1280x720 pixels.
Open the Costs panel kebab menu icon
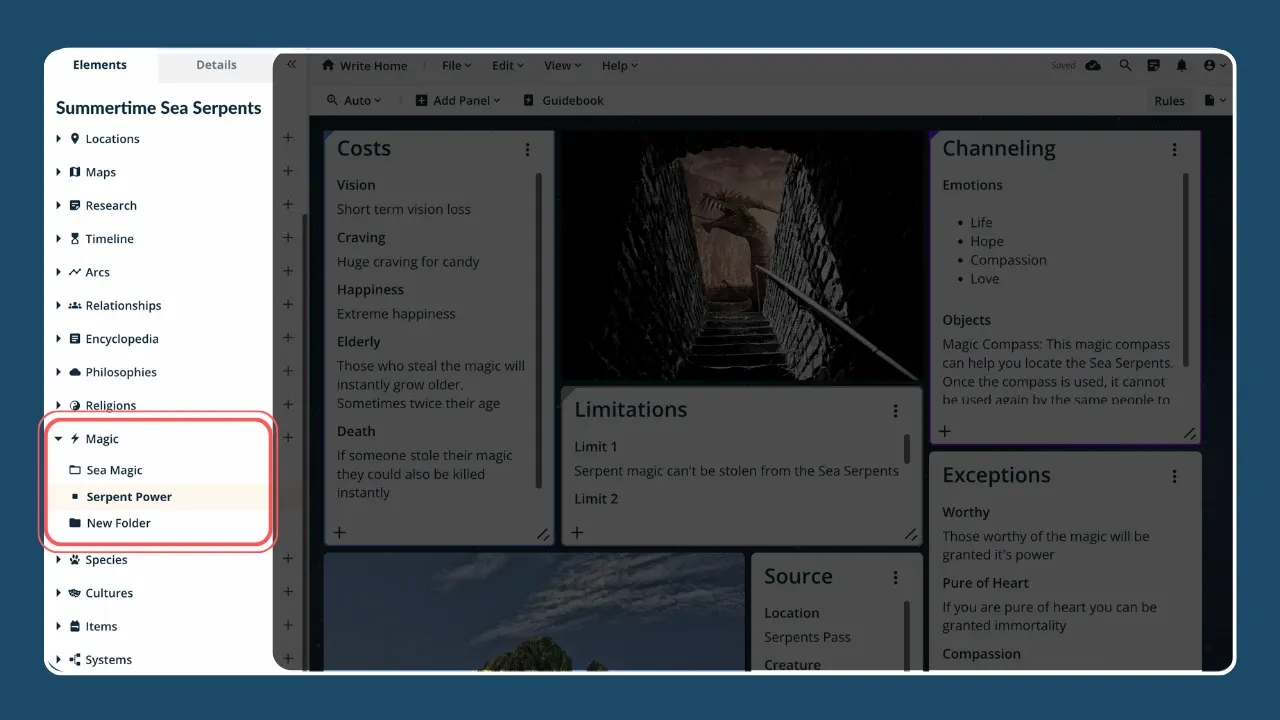tap(528, 149)
